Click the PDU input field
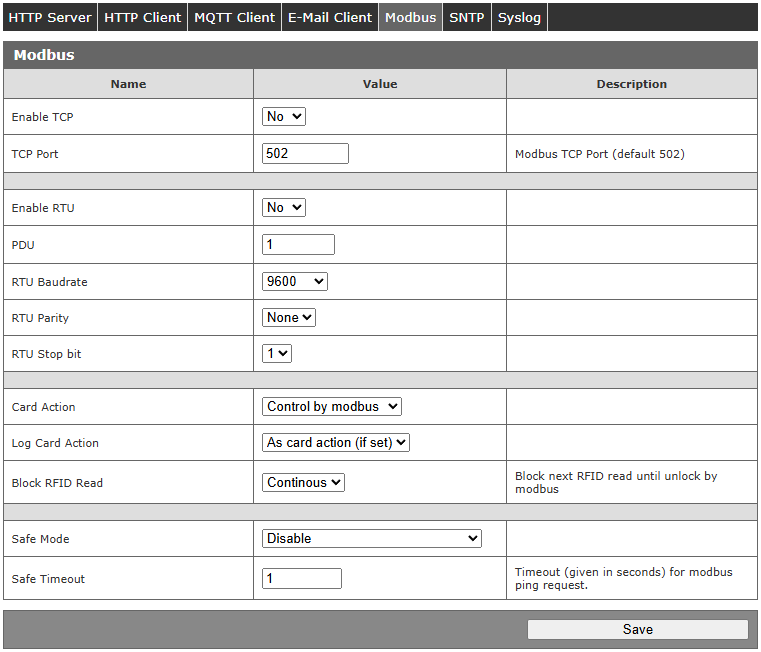 pos(298,245)
